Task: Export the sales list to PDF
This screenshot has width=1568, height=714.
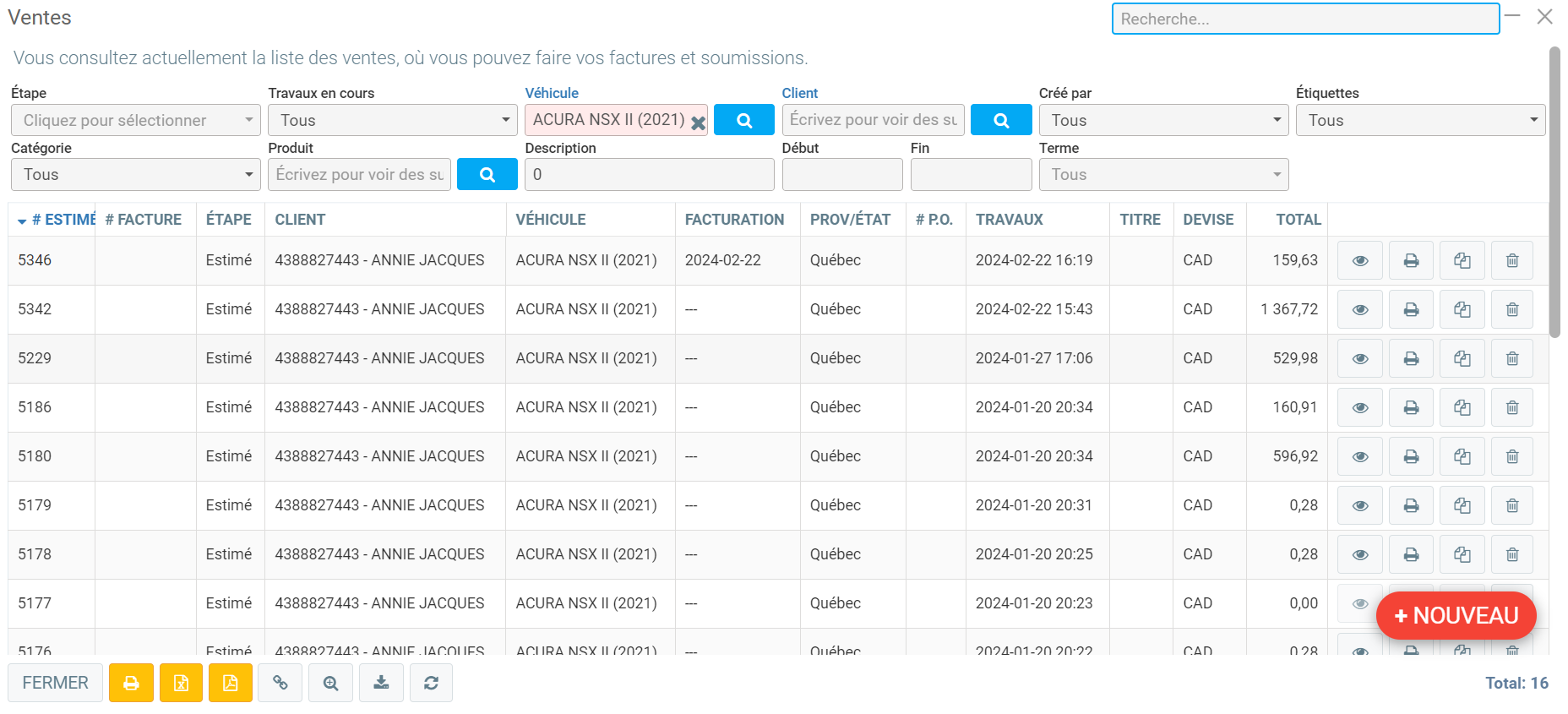Action: 230,683
